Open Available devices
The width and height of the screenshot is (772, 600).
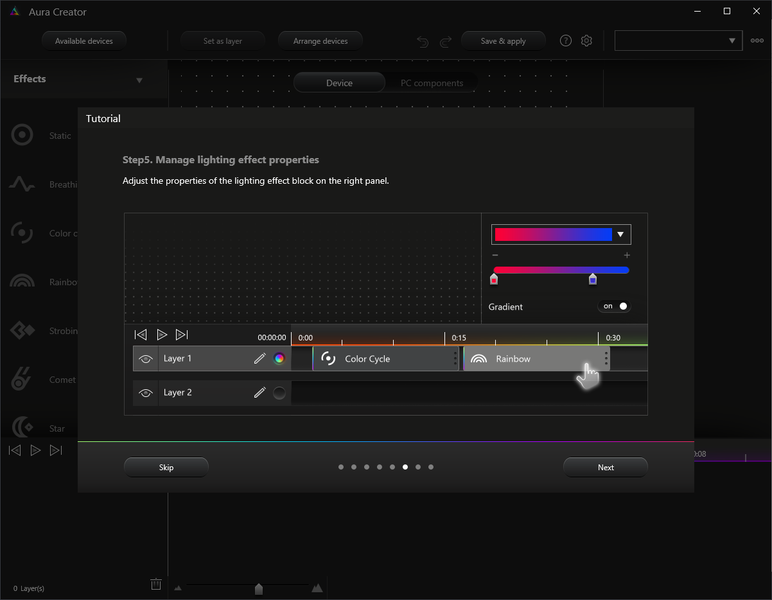click(x=84, y=41)
